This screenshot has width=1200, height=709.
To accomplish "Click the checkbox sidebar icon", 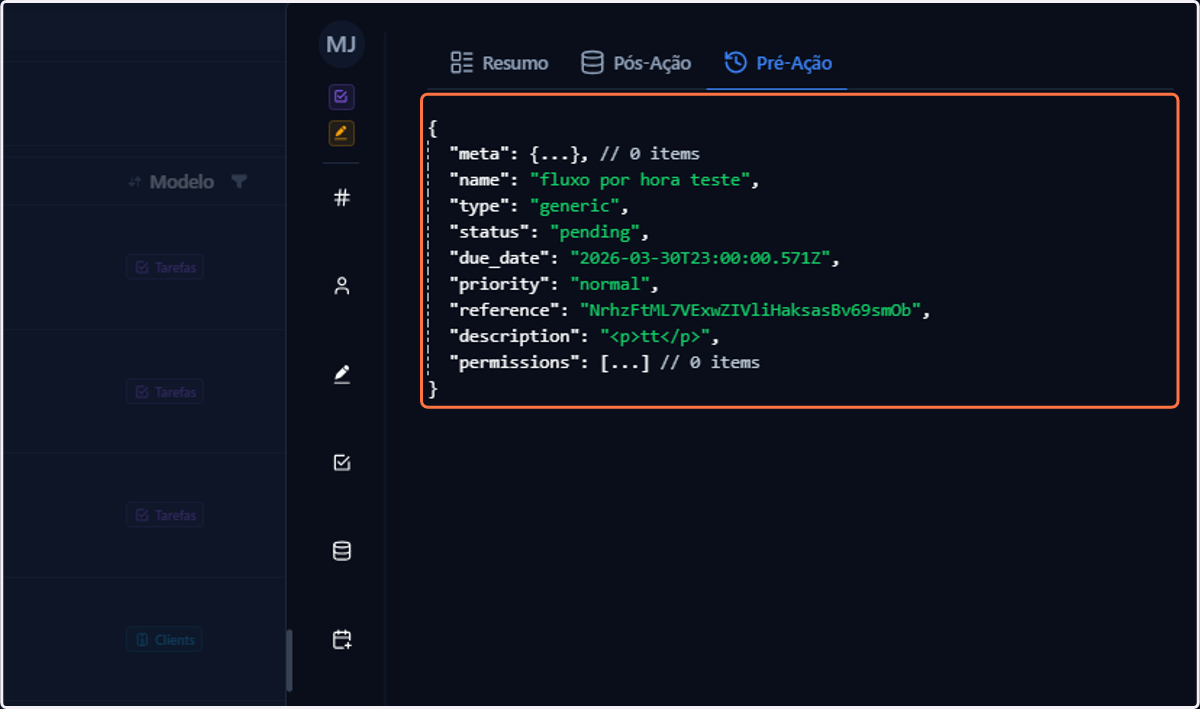I will (x=342, y=463).
